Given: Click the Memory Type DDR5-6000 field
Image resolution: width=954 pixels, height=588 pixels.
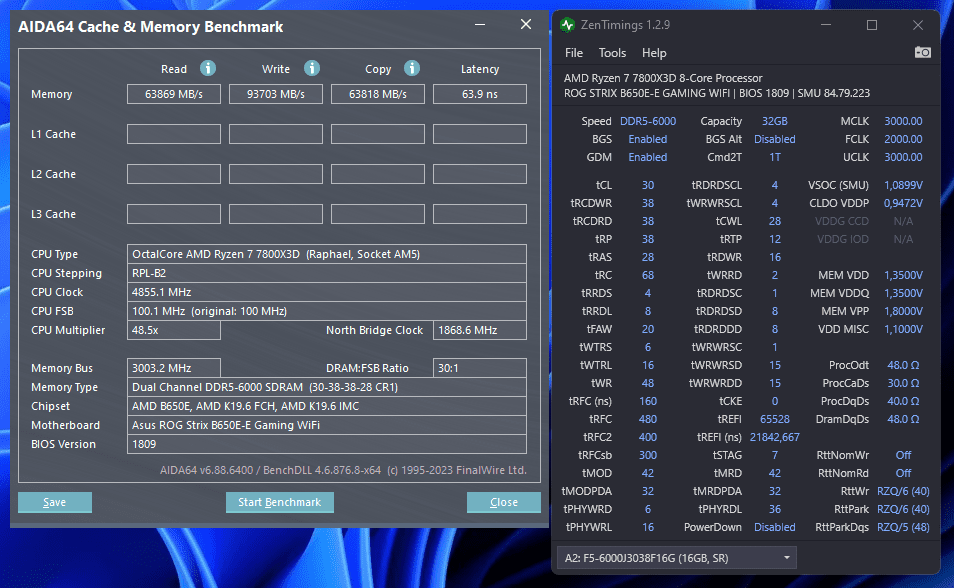Looking at the screenshot, I should click(327, 387).
